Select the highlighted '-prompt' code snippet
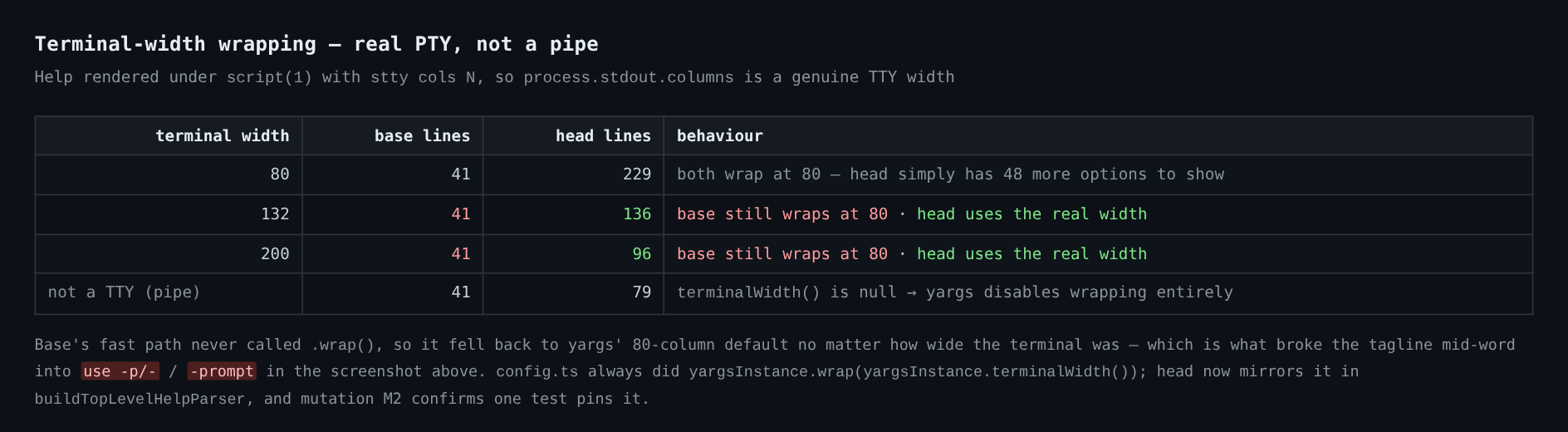This screenshot has width=1568, height=432. [222, 371]
